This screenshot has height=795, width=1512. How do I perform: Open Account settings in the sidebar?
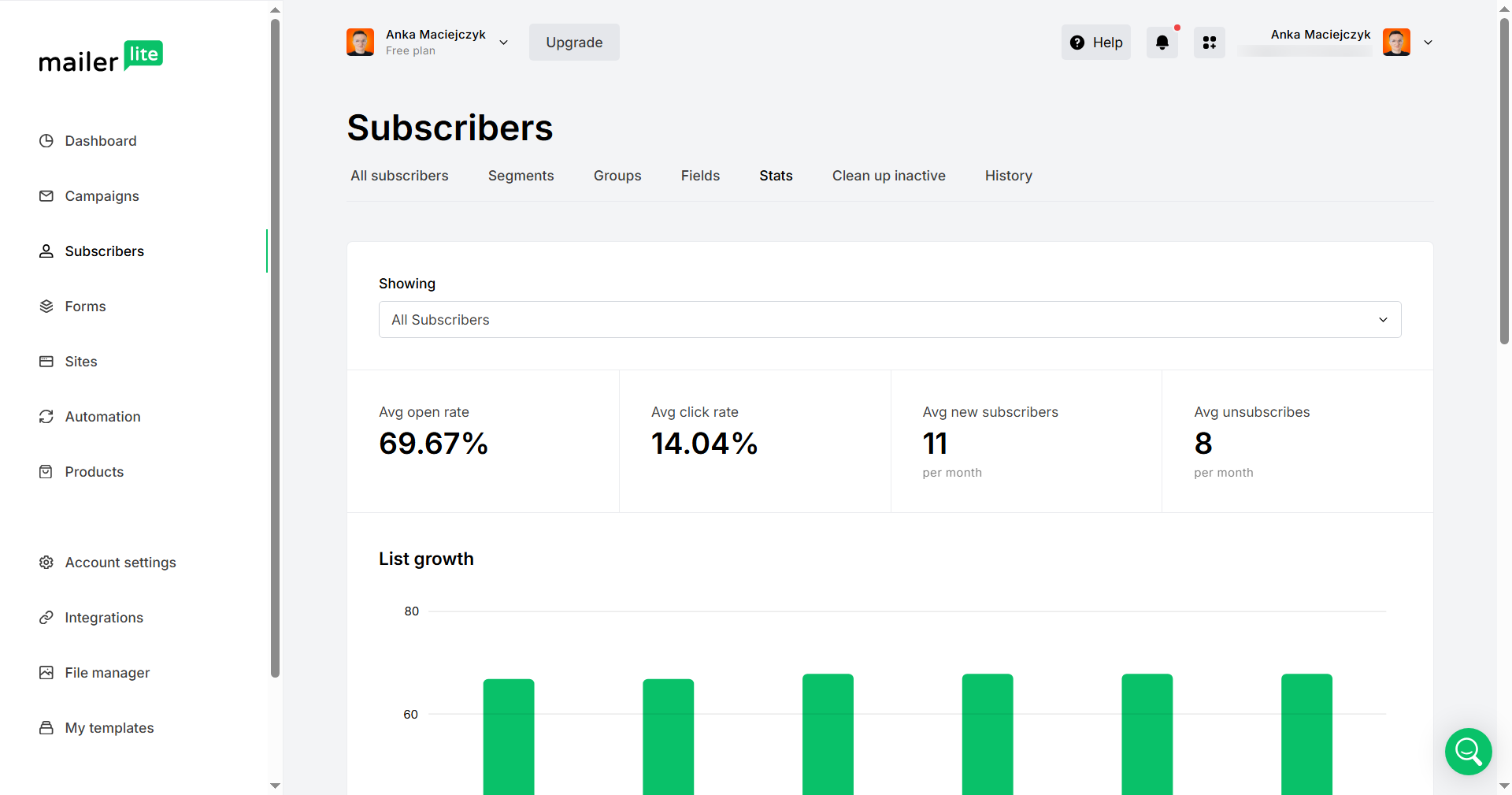pyautogui.click(x=120, y=563)
